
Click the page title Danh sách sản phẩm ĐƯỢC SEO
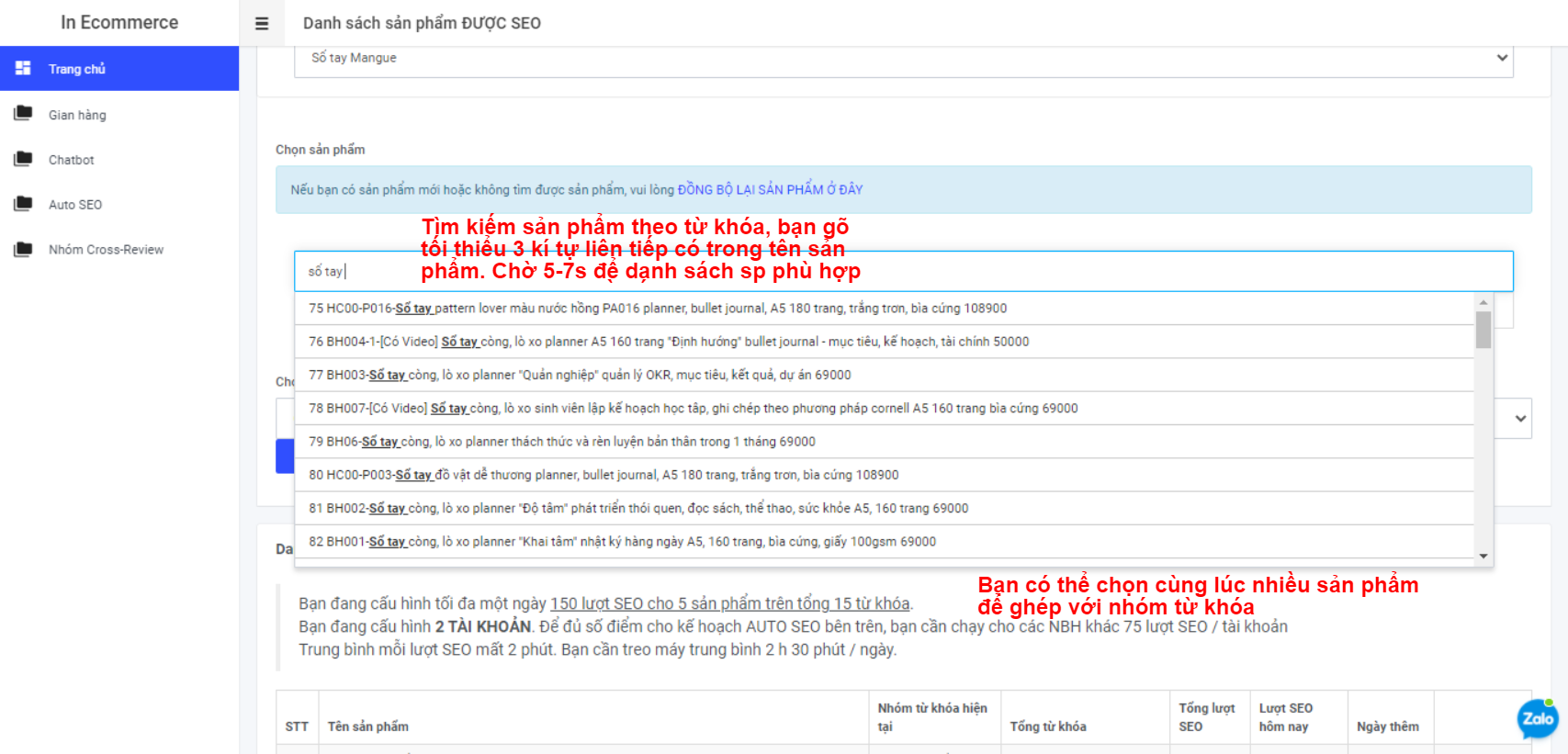point(422,23)
